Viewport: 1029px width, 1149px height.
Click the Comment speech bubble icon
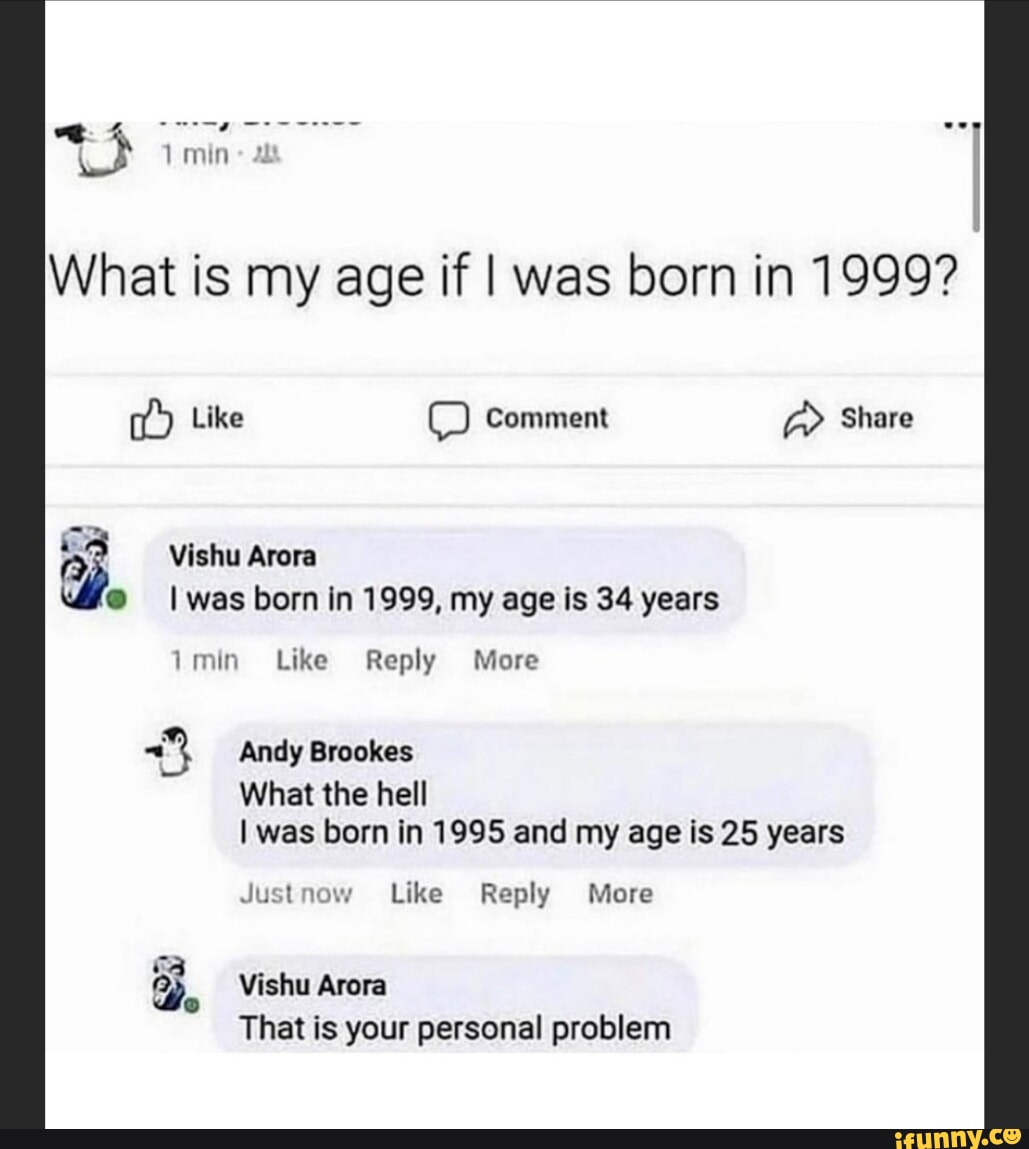448,420
